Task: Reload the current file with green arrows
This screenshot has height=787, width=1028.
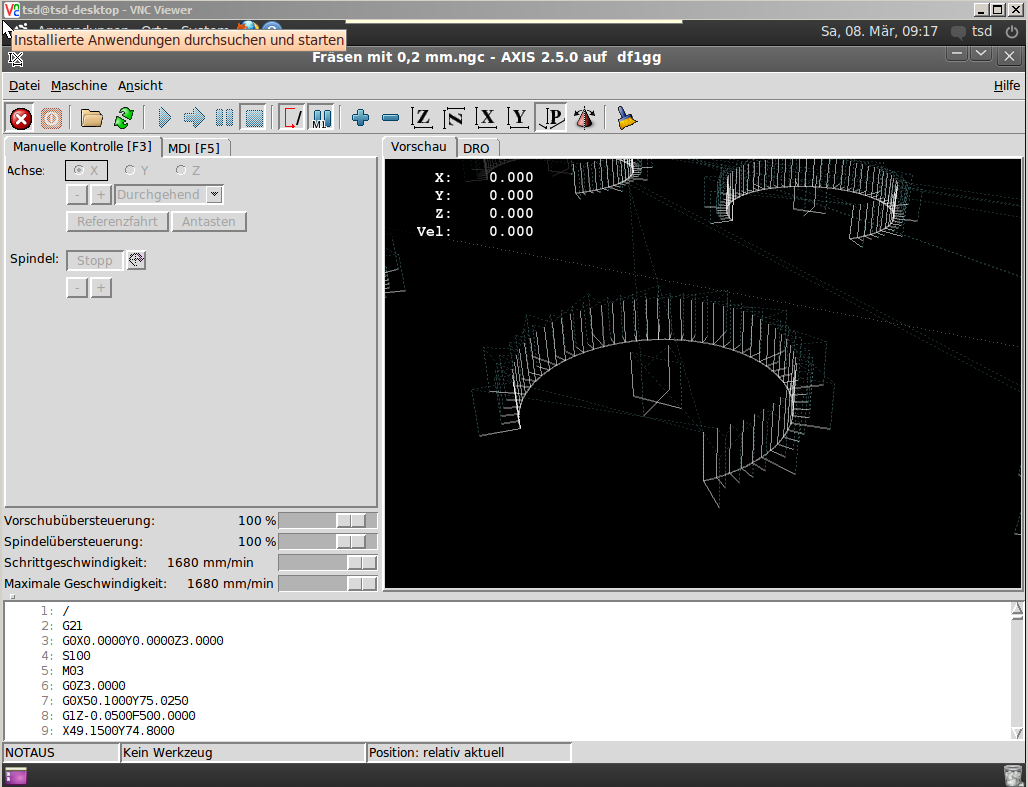Action: pyautogui.click(x=124, y=119)
